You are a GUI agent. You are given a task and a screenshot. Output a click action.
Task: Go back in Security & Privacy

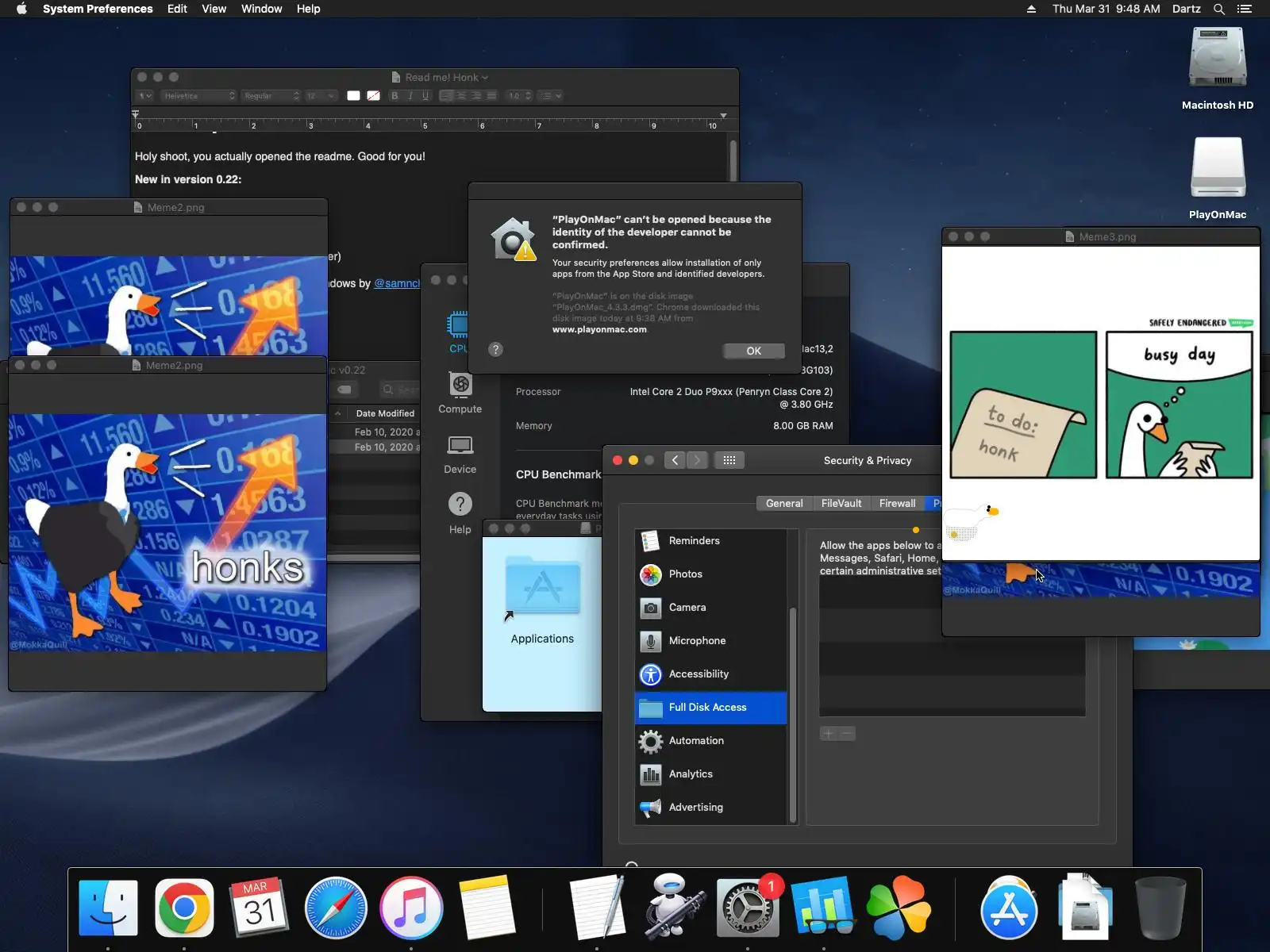tap(675, 460)
